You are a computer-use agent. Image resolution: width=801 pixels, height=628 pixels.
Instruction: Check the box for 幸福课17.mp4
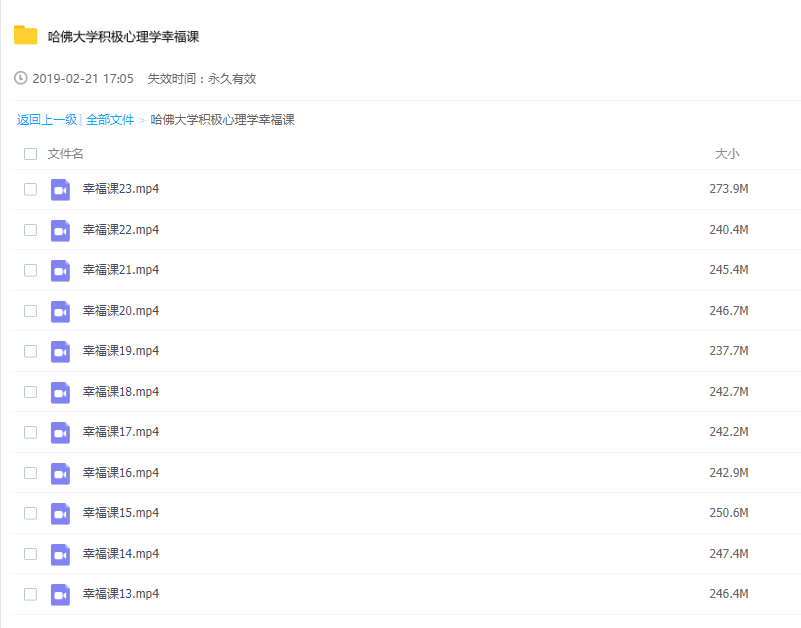pos(31,432)
